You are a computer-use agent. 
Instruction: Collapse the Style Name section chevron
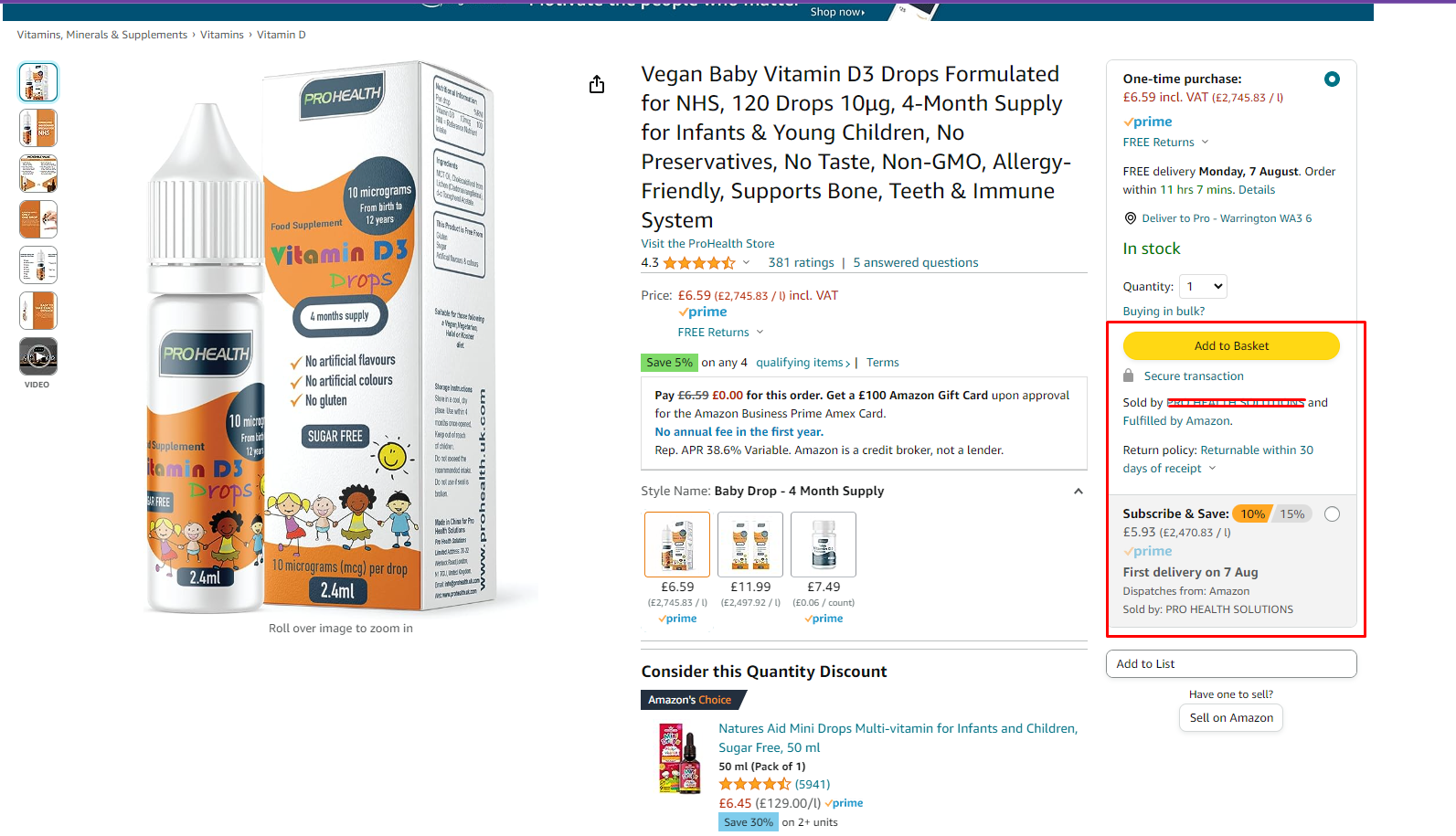pyautogui.click(x=1079, y=492)
